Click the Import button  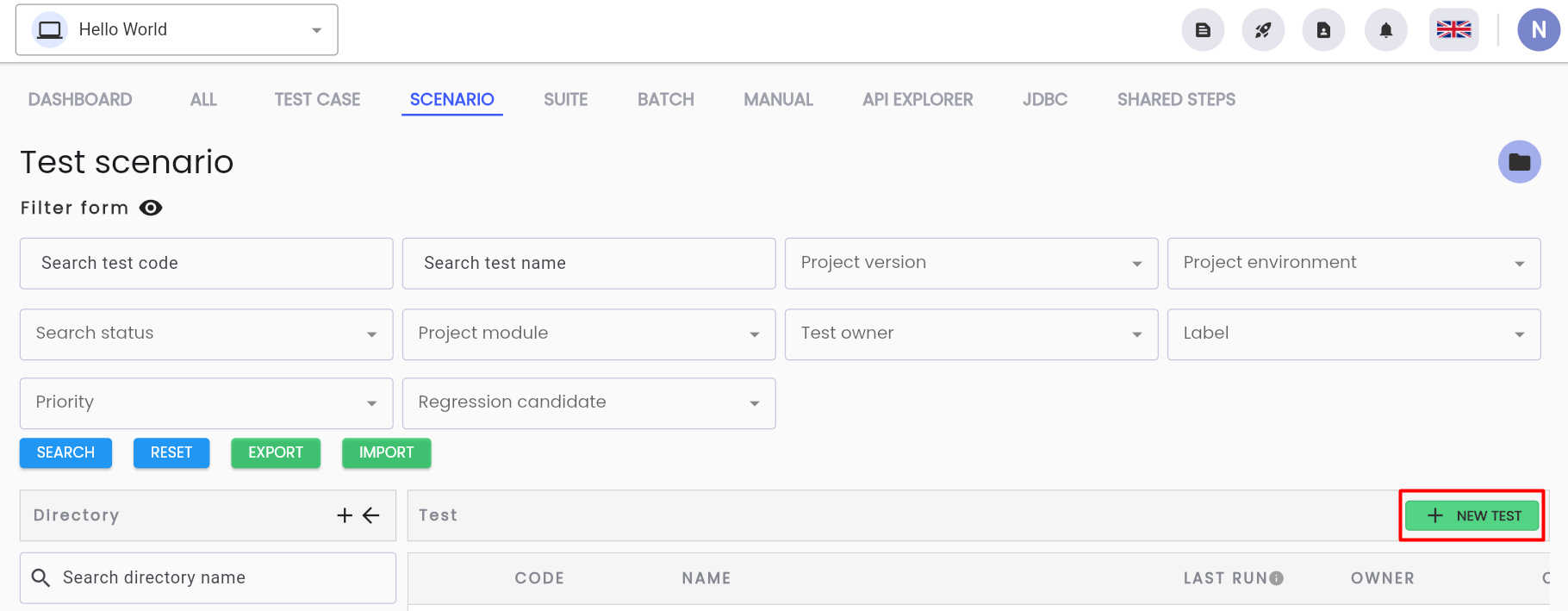(x=387, y=453)
